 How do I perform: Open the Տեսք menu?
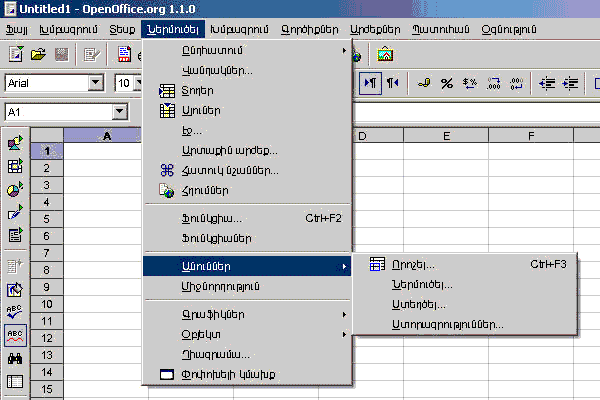tap(122, 29)
